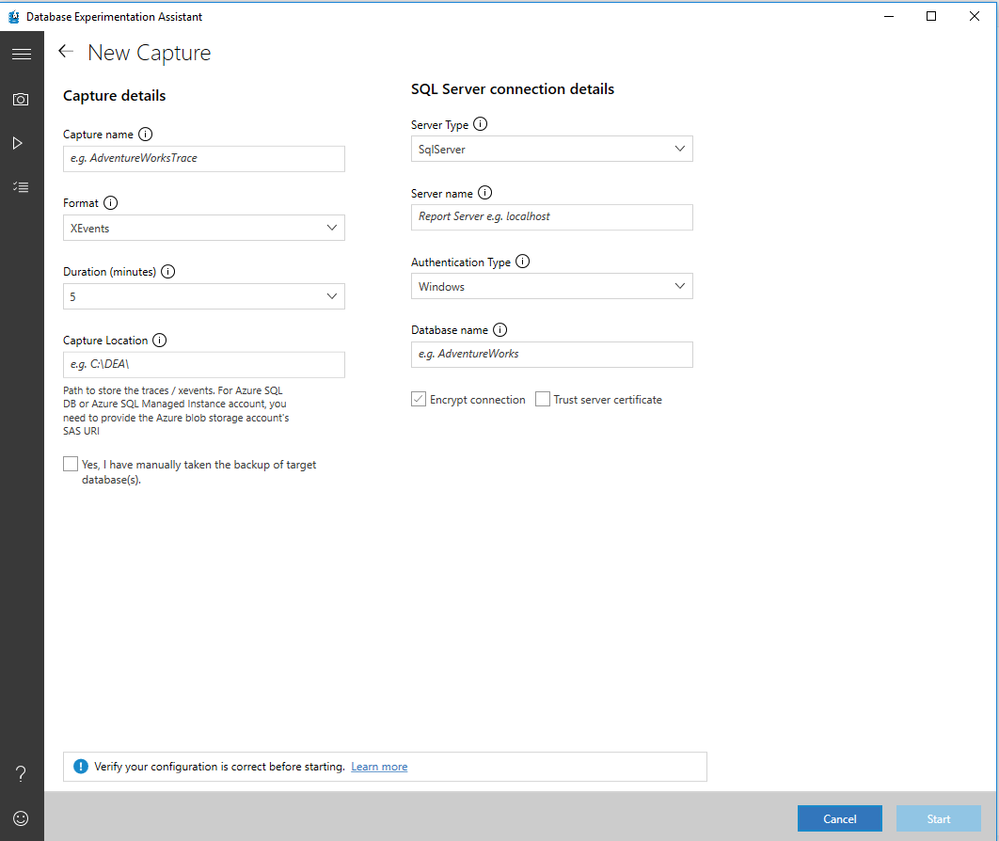Click the 'Path to store the traces' help text
This screenshot has width=999, height=841.
176,411
